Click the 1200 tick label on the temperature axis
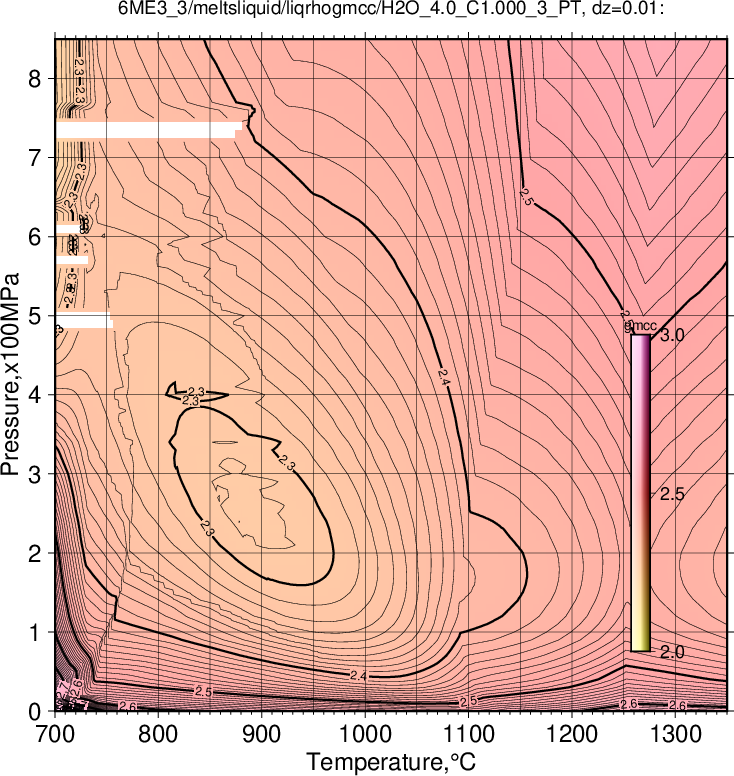 [572, 734]
